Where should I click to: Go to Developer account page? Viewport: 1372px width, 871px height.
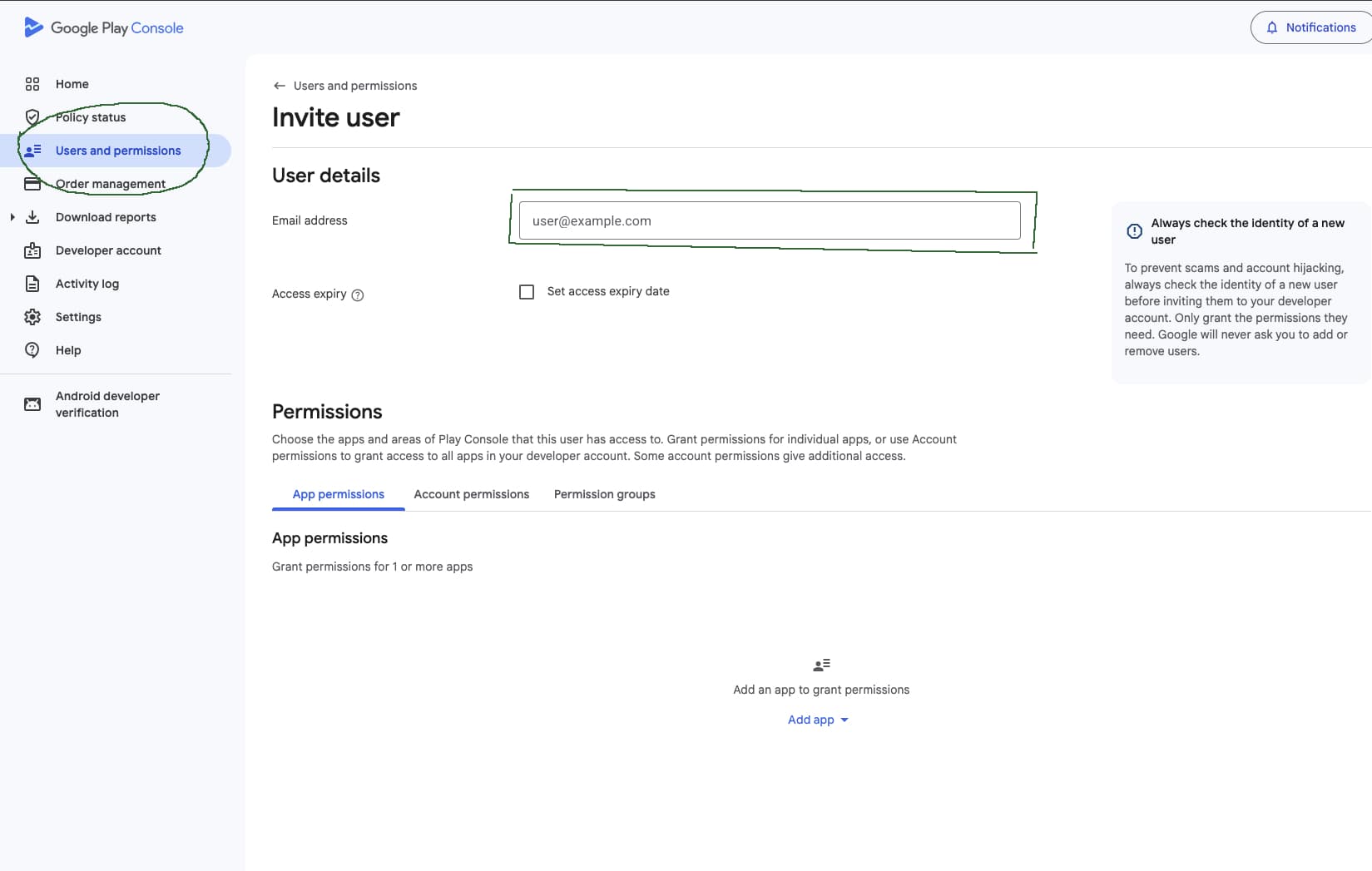pyautogui.click(x=108, y=250)
